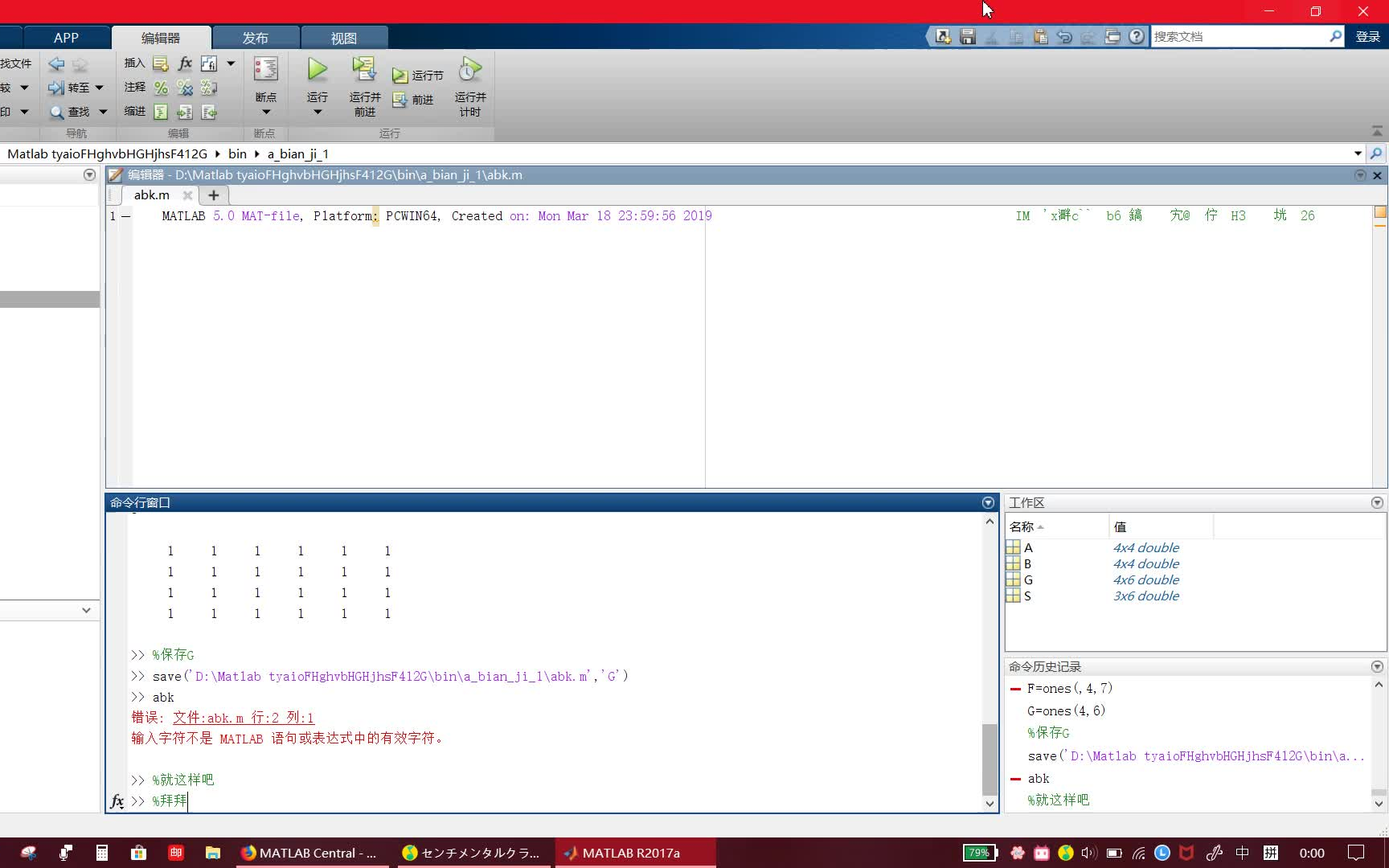Click the Command History scroll up arrow
The height and width of the screenshot is (868, 1389).
pyautogui.click(x=1379, y=685)
